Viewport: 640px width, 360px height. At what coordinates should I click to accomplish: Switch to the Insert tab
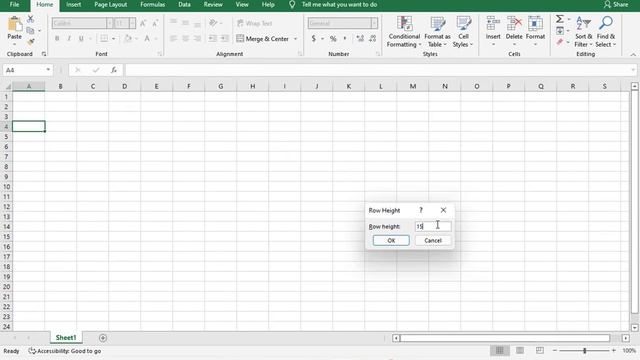73,4
